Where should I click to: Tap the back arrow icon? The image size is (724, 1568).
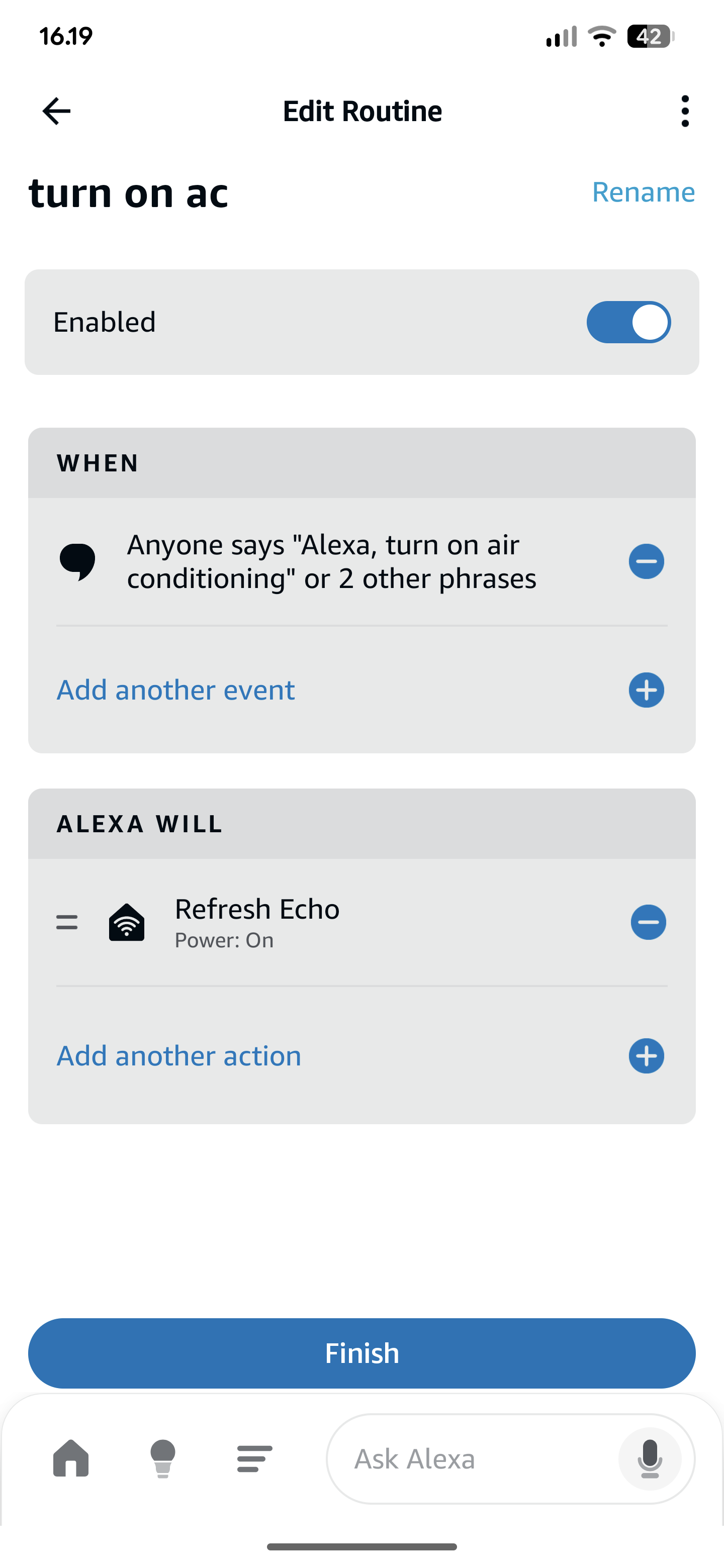tap(57, 111)
